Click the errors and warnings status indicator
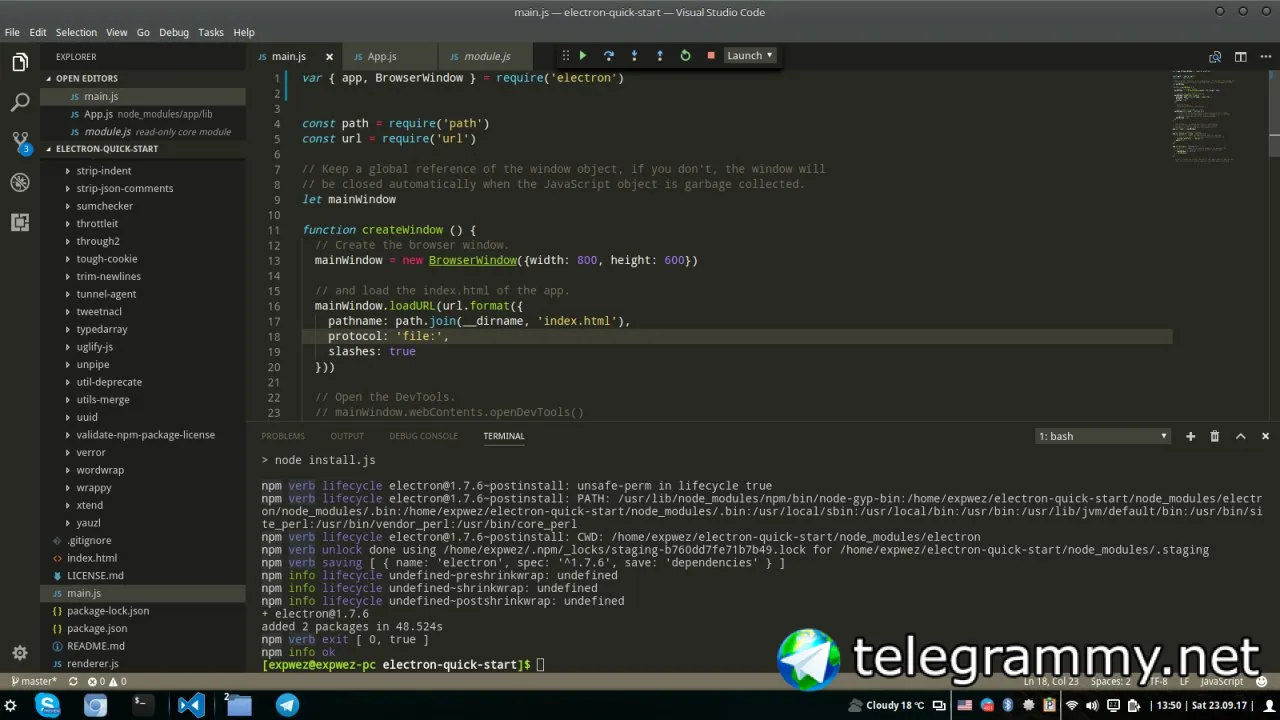Viewport: 1280px width, 720px height. click(107, 681)
